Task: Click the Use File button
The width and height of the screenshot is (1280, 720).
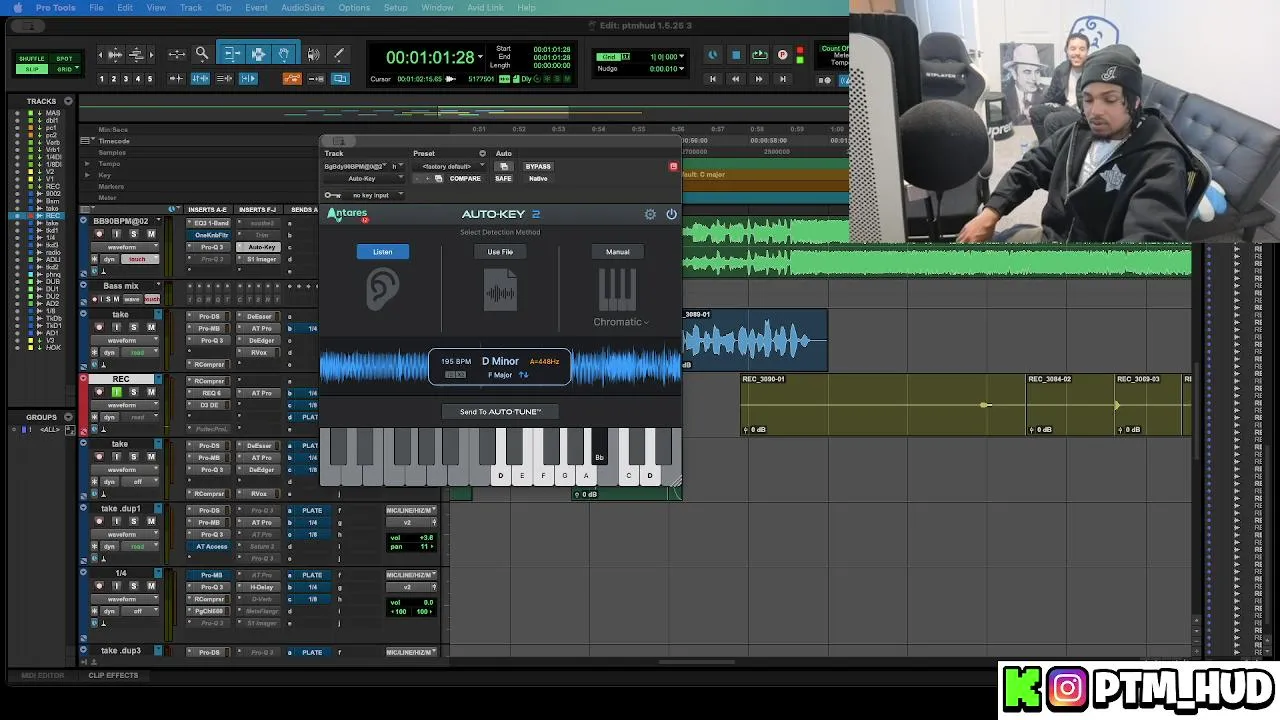Action: 500,252
